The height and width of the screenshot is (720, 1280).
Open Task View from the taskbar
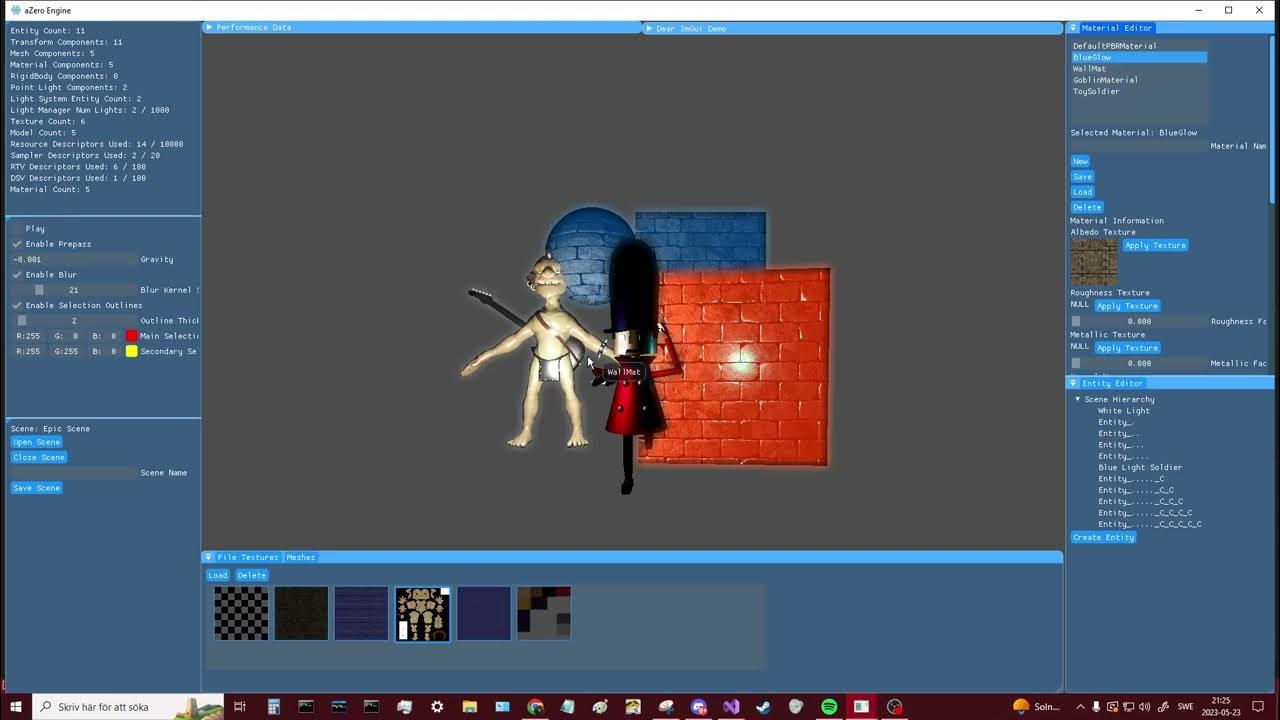pos(240,706)
